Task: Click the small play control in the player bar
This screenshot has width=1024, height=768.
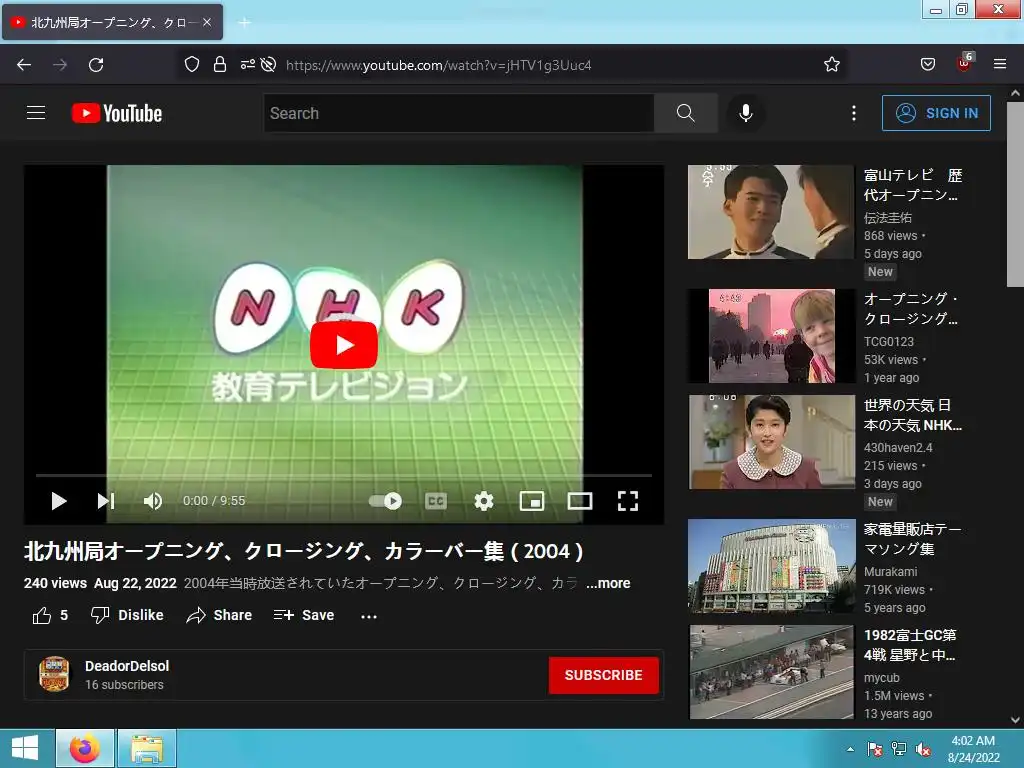Action: pos(59,501)
